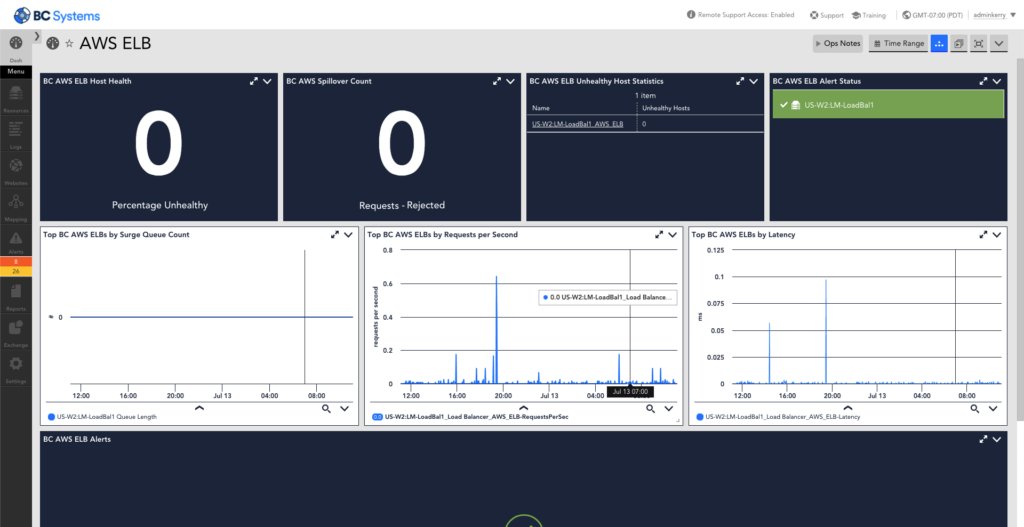The height and width of the screenshot is (527, 1024).
Task: Enter fullscreen dashboard view icon
Action: pos(978,43)
